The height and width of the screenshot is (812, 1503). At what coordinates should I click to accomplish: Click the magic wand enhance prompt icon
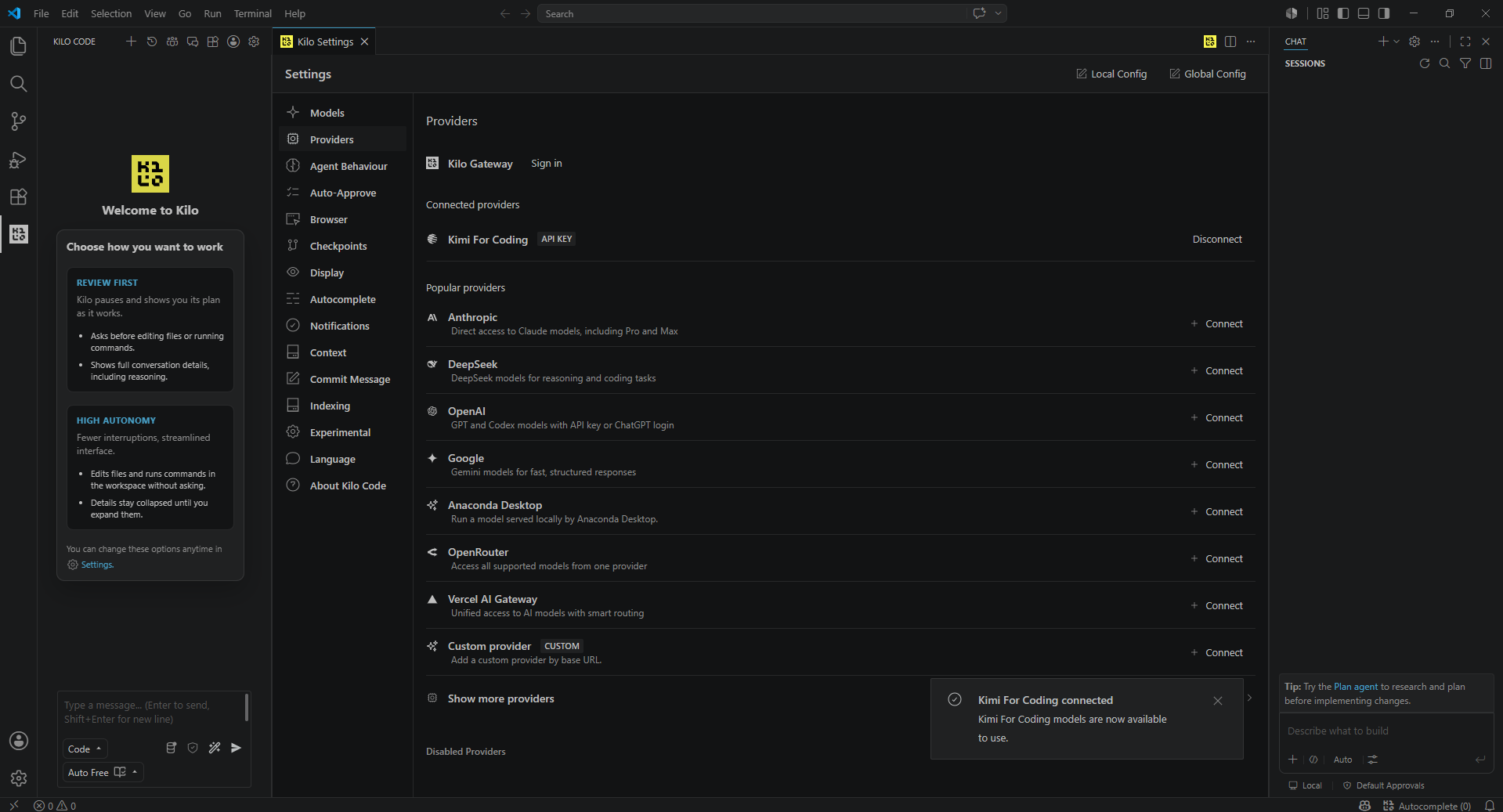[215, 748]
